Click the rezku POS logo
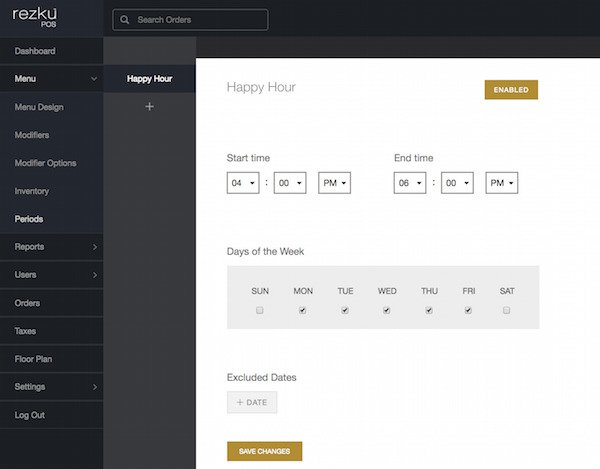 pyautogui.click(x=33, y=18)
